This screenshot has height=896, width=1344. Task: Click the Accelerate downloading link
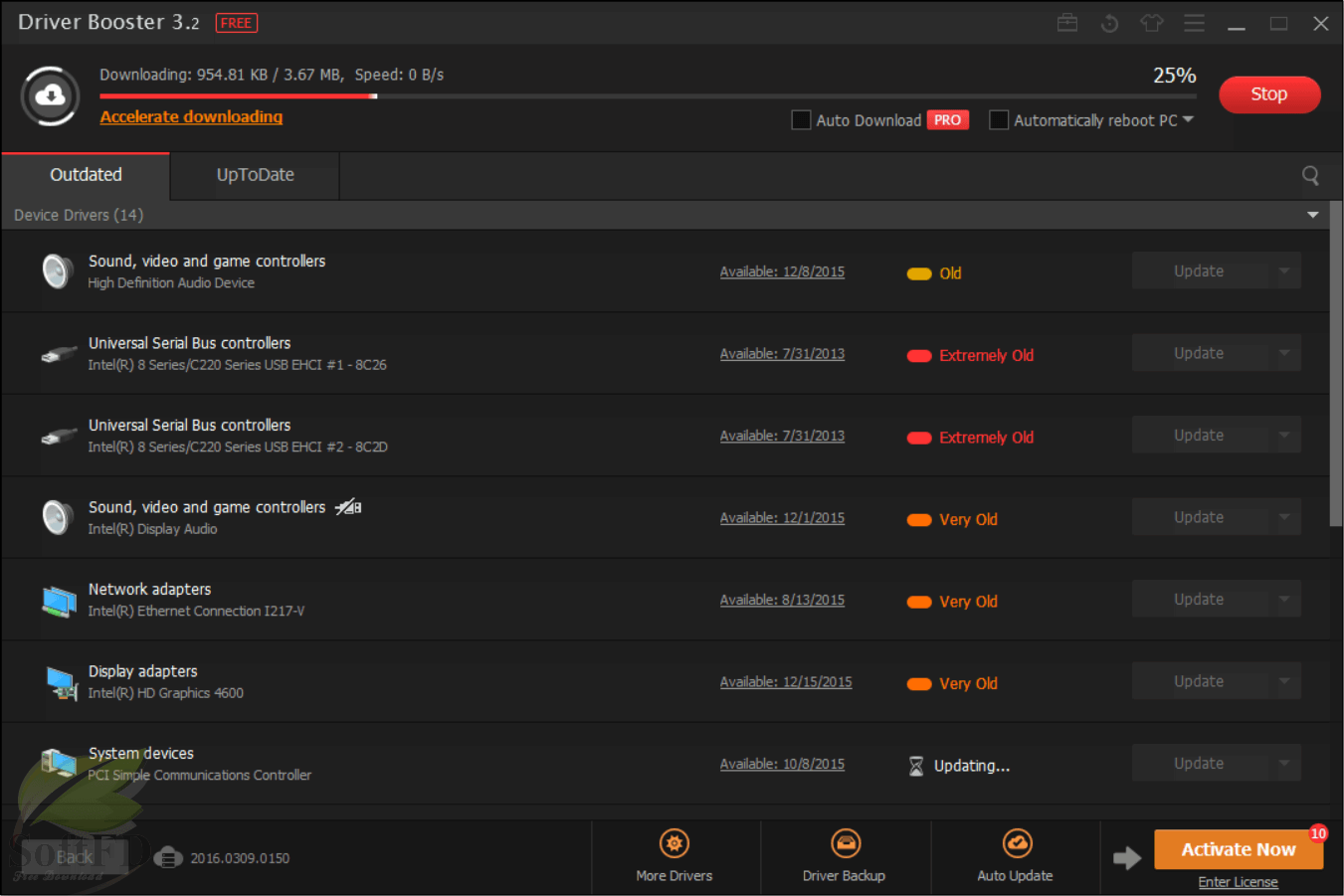tap(191, 116)
